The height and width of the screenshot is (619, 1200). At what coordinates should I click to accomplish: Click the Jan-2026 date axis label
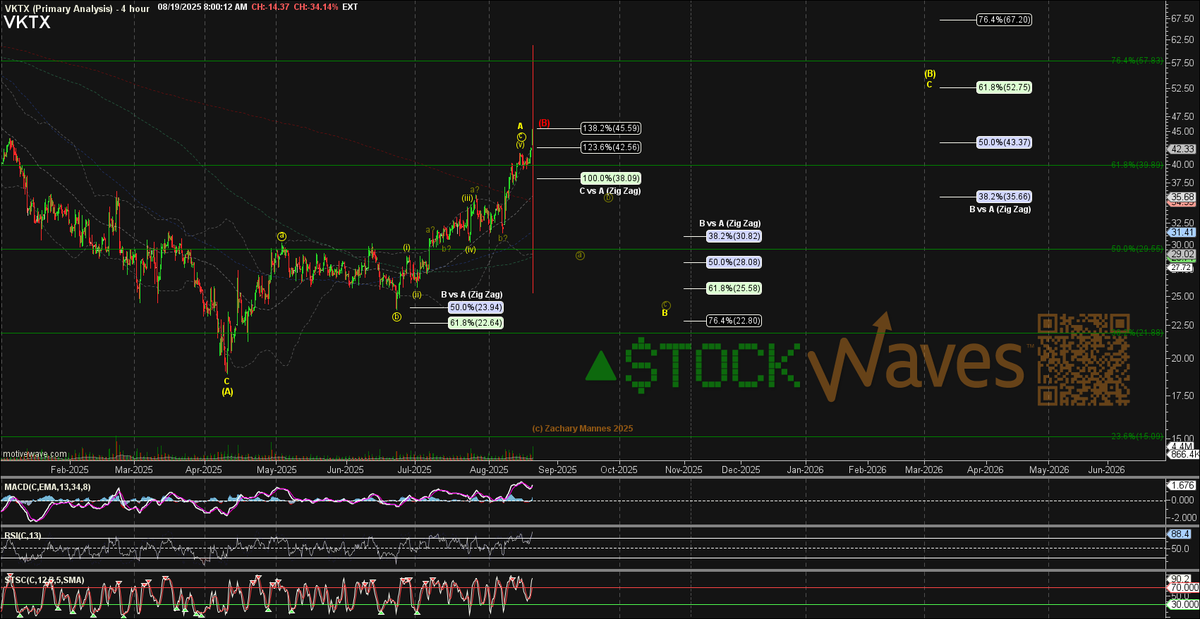(x=804, y=469)
